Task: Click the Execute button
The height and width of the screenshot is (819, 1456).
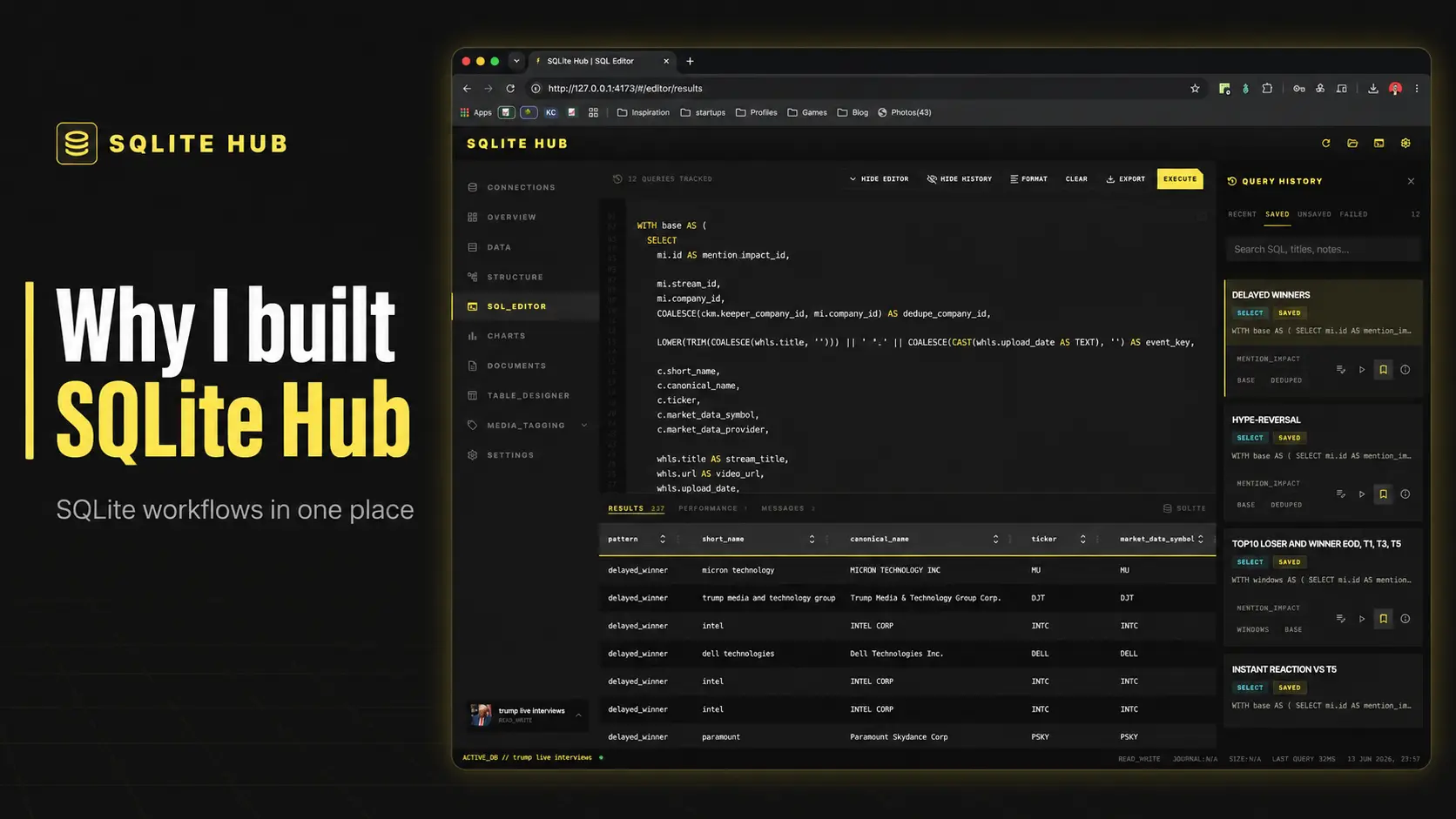Action: point(1180,179)
